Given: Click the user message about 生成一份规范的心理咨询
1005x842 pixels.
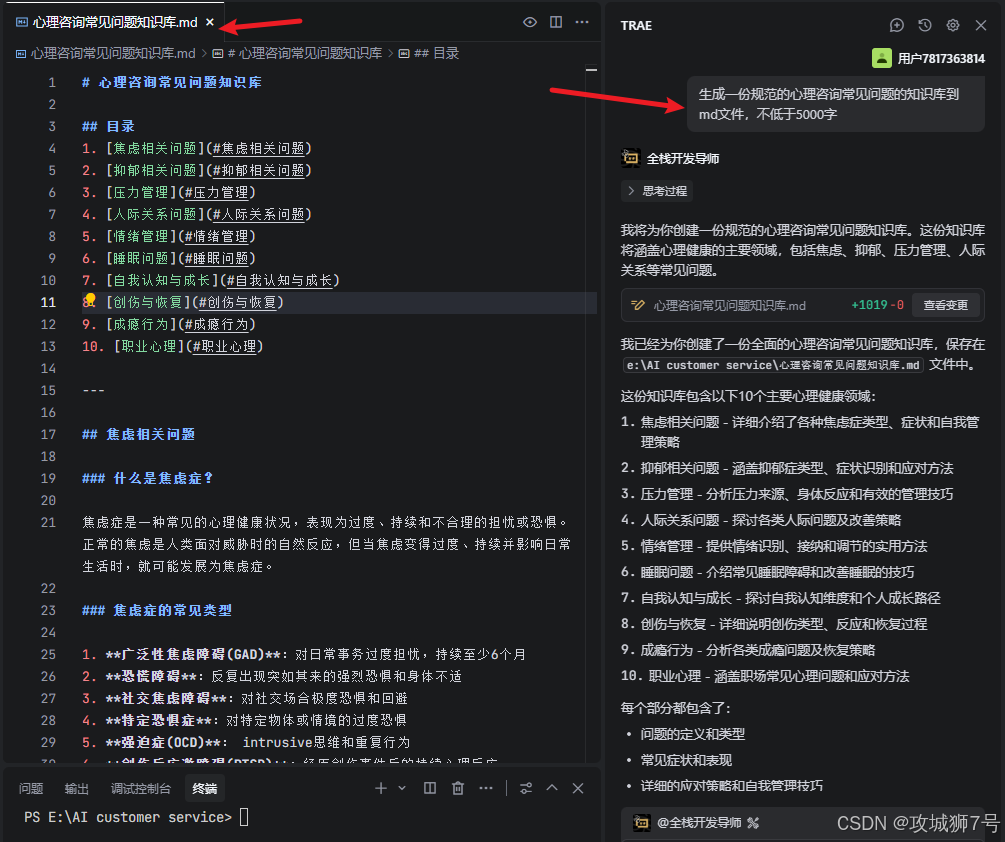Looking at the screenshot, I should pyautogui.click(x=835, y=104).
